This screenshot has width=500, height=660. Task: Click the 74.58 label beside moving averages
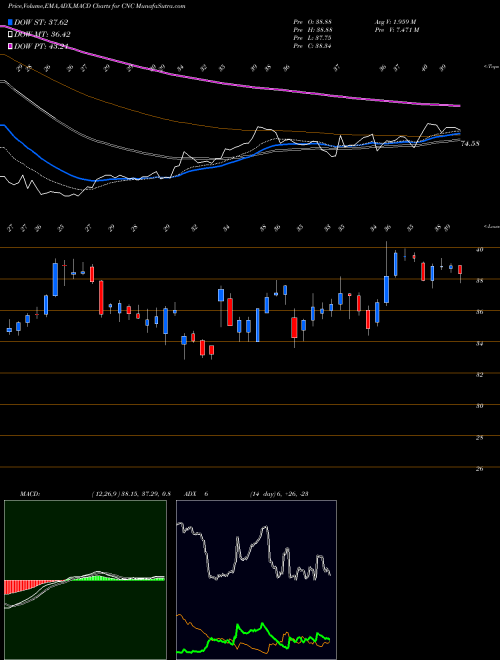coord(471,144)
